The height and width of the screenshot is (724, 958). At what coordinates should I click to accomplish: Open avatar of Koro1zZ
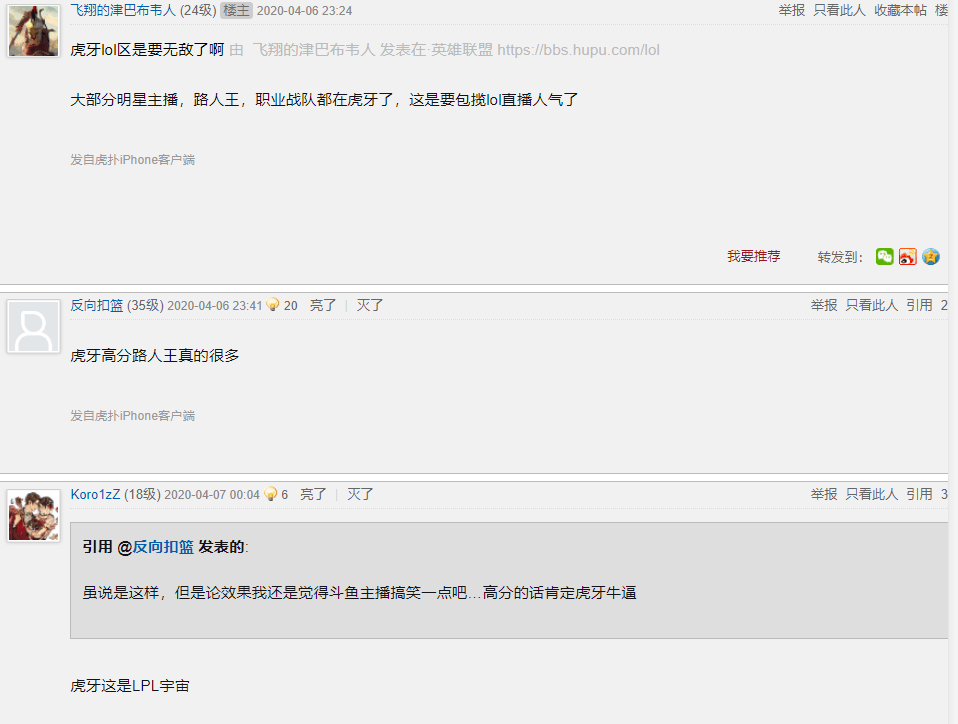(34, 516)
